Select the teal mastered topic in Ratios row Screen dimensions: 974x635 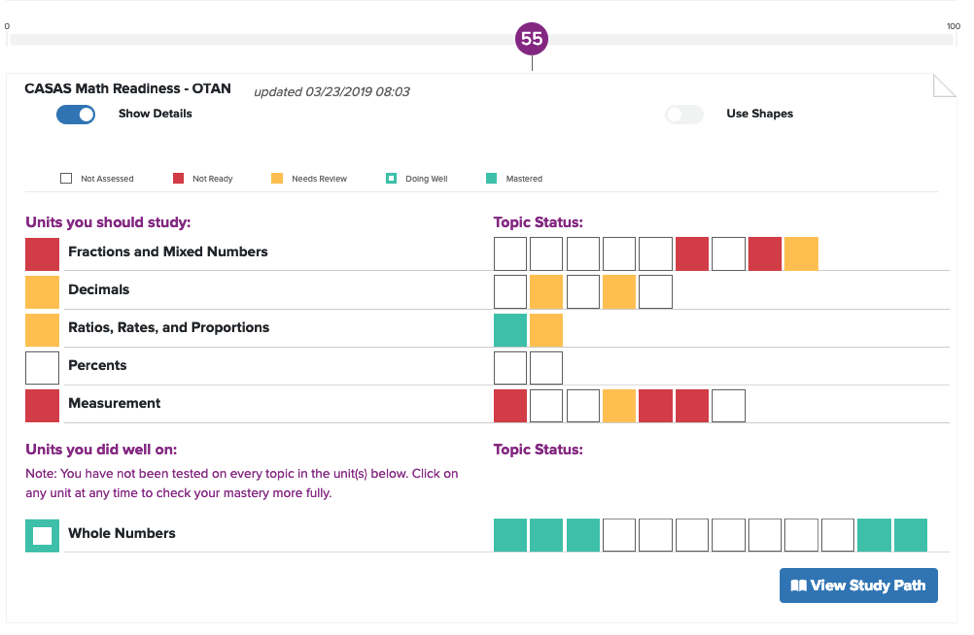[x=511, y=330]
